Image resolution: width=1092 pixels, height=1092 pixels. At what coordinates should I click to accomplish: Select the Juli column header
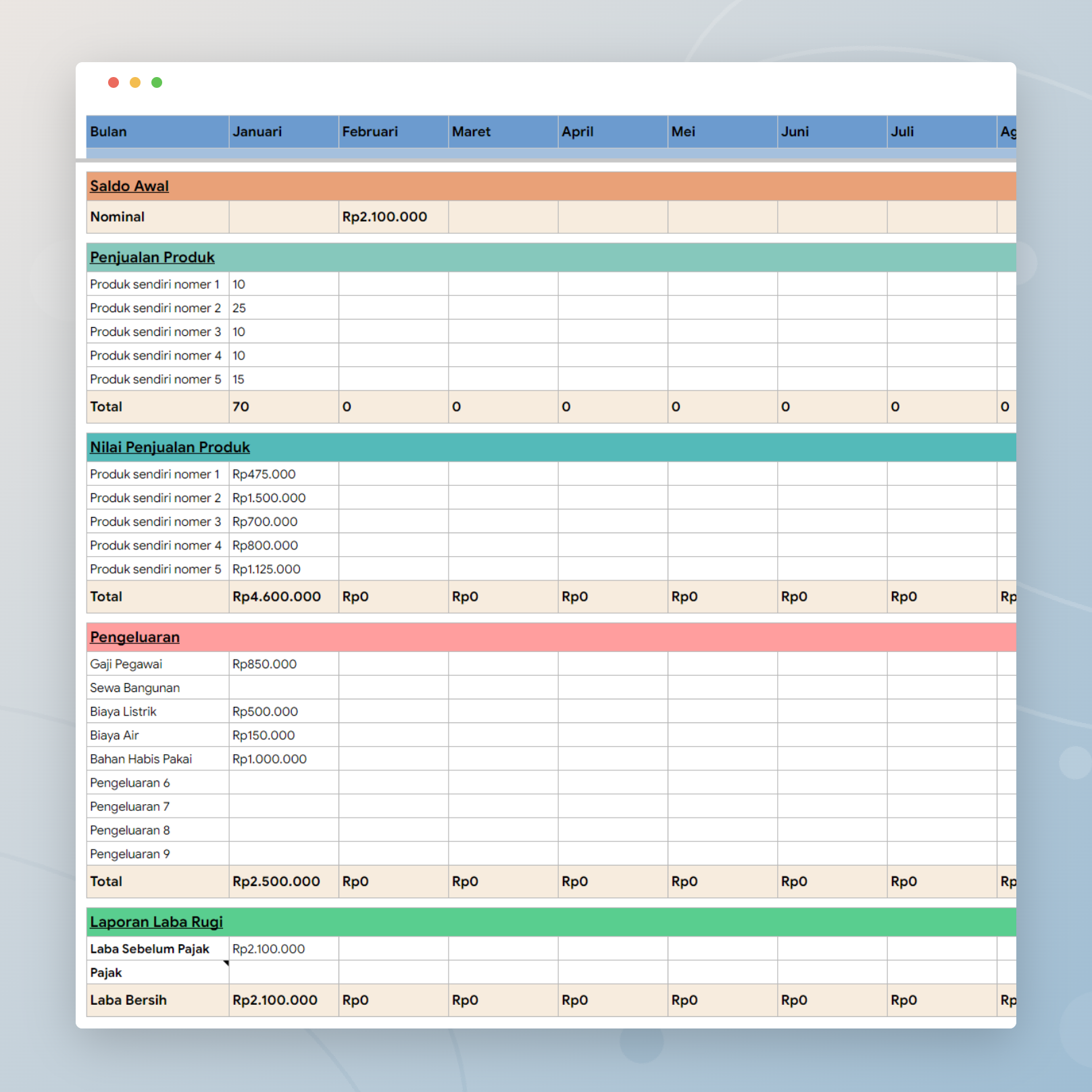tap(942, 132)
